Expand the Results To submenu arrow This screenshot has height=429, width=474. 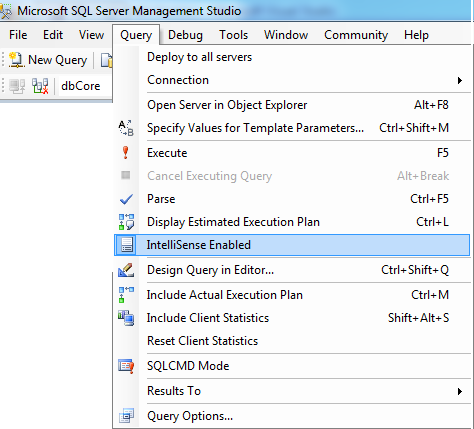pos(460,391)
